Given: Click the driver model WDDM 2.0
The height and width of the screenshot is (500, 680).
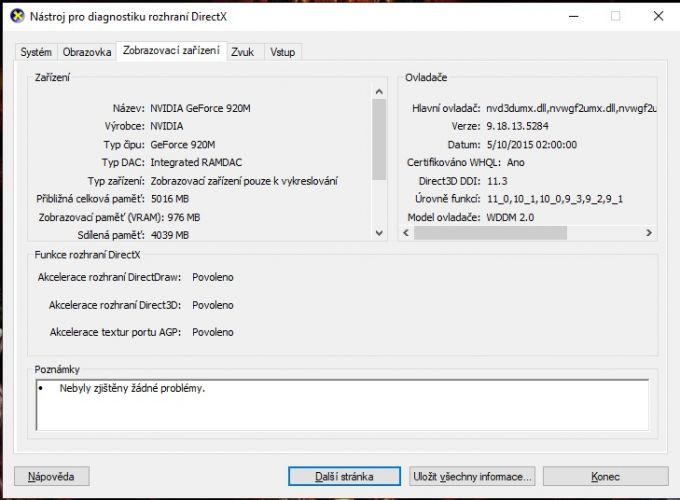Looking at the screenshot, I should 510,217.
